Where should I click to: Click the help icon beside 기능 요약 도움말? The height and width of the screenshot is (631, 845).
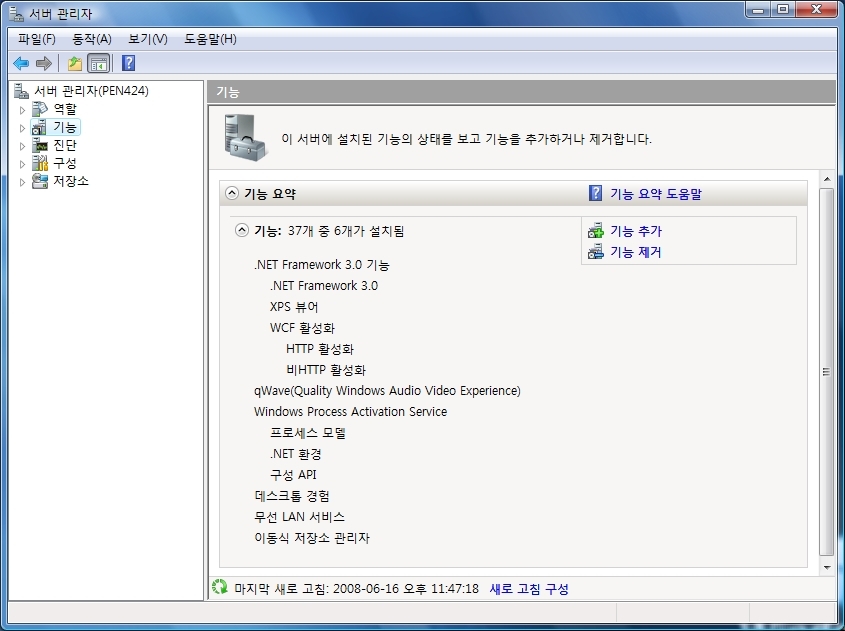coord(595,193)
